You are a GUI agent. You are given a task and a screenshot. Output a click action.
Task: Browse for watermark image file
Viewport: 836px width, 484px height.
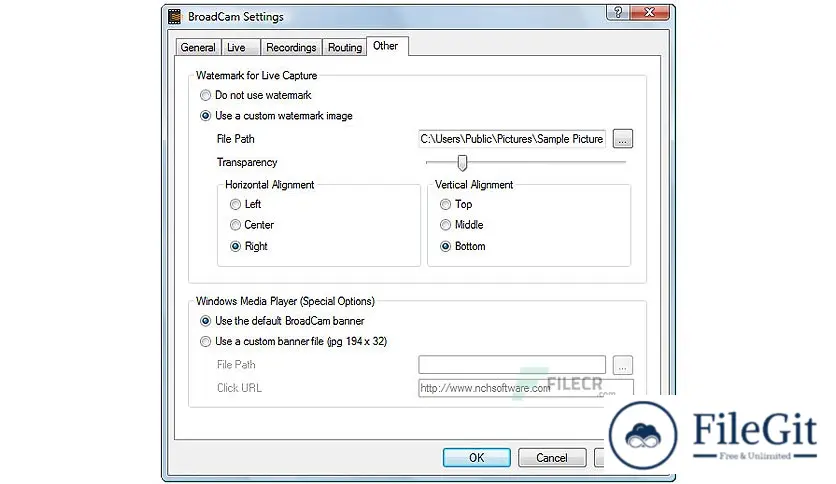[623, 139]
